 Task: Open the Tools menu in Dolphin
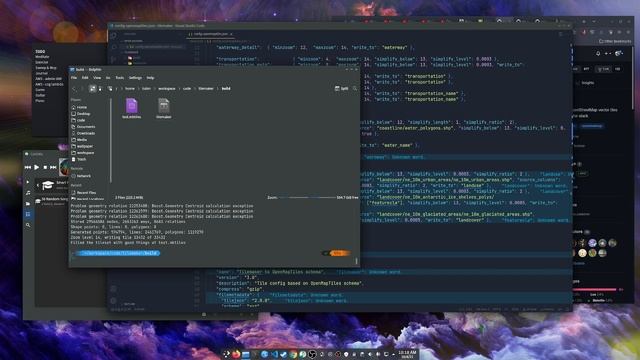click(120, 78)
